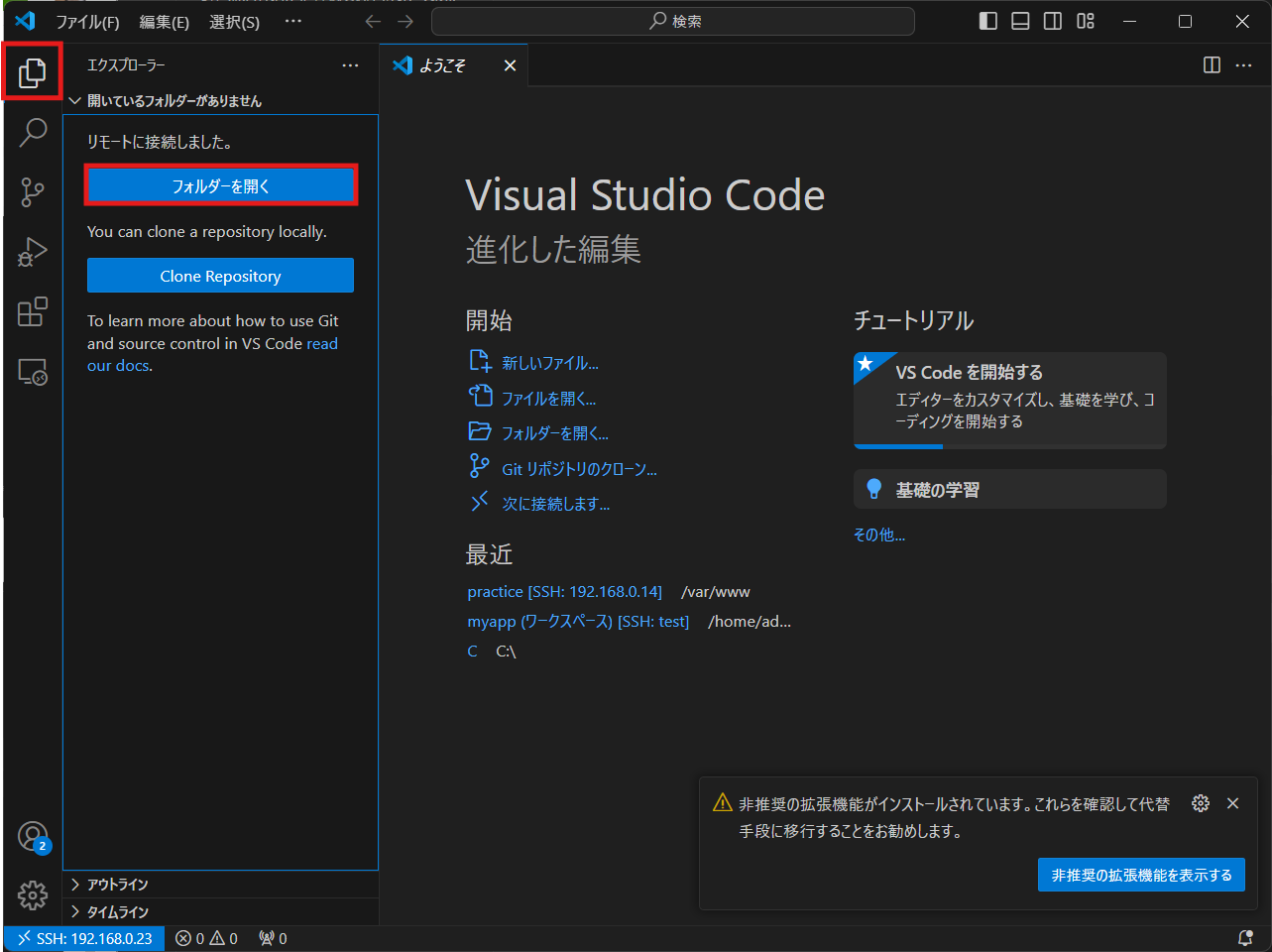The image size is (1272, 952).
Task: Open the Ports forwarding indicator
Action: [x=272, y=937]
